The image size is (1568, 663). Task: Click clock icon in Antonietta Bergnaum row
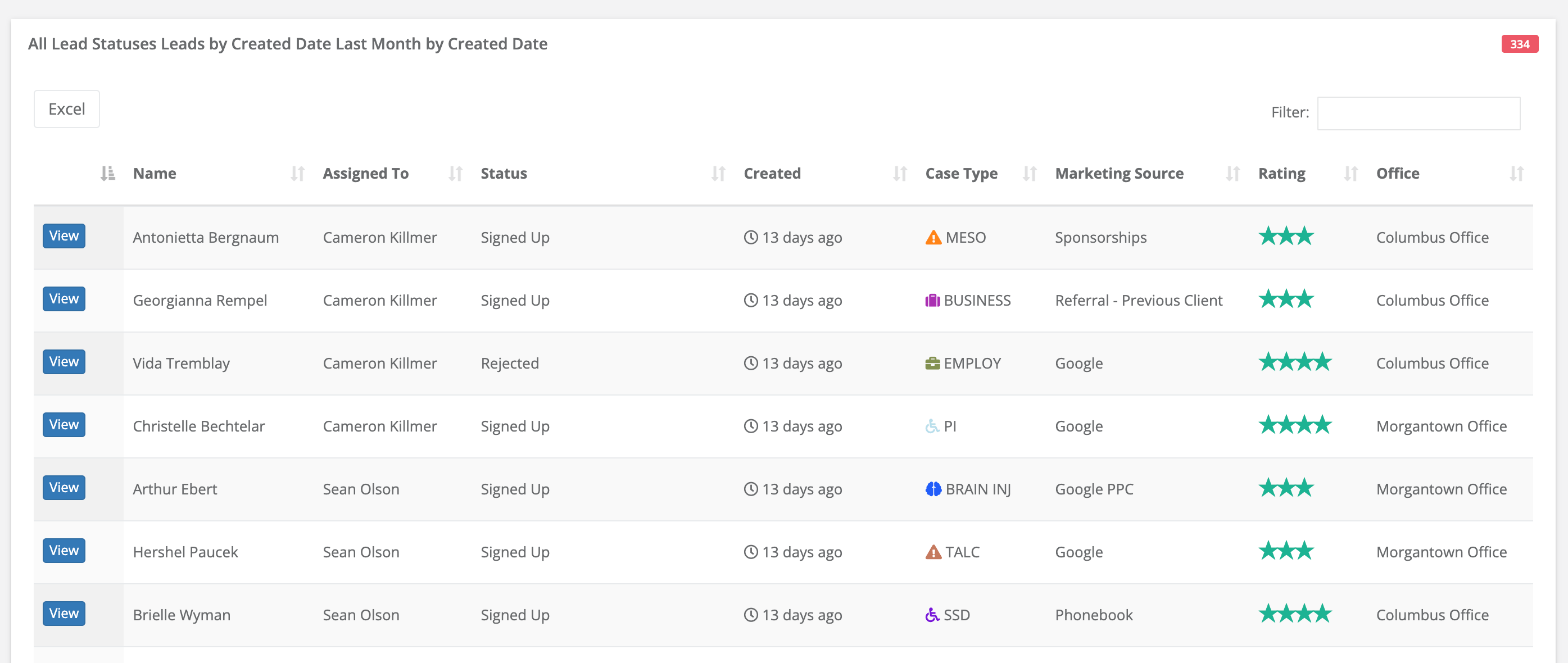pos(750,238)
